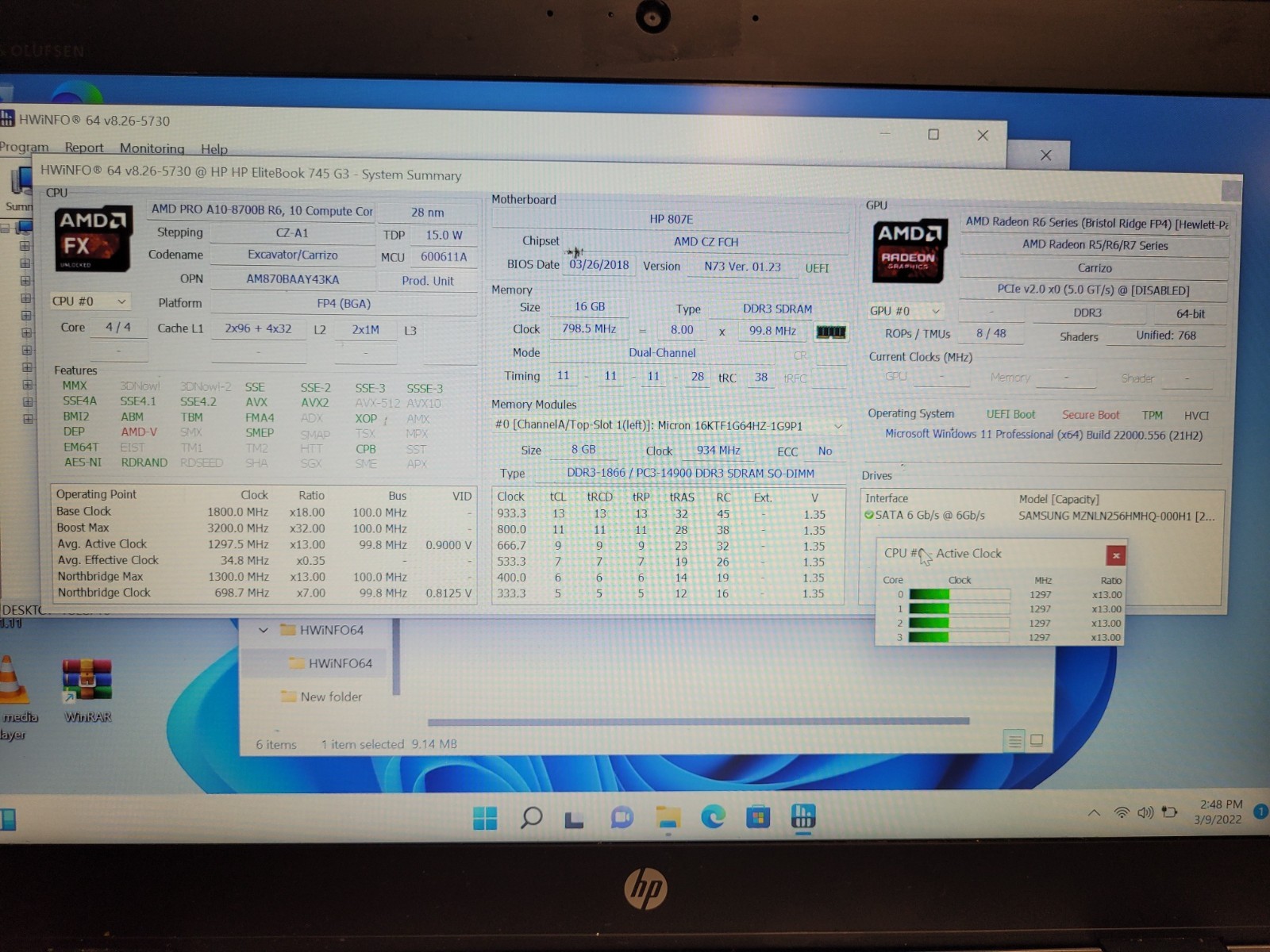
Task: Click the BIOS Date 03/26/2018 field
Action: (599, 265)
